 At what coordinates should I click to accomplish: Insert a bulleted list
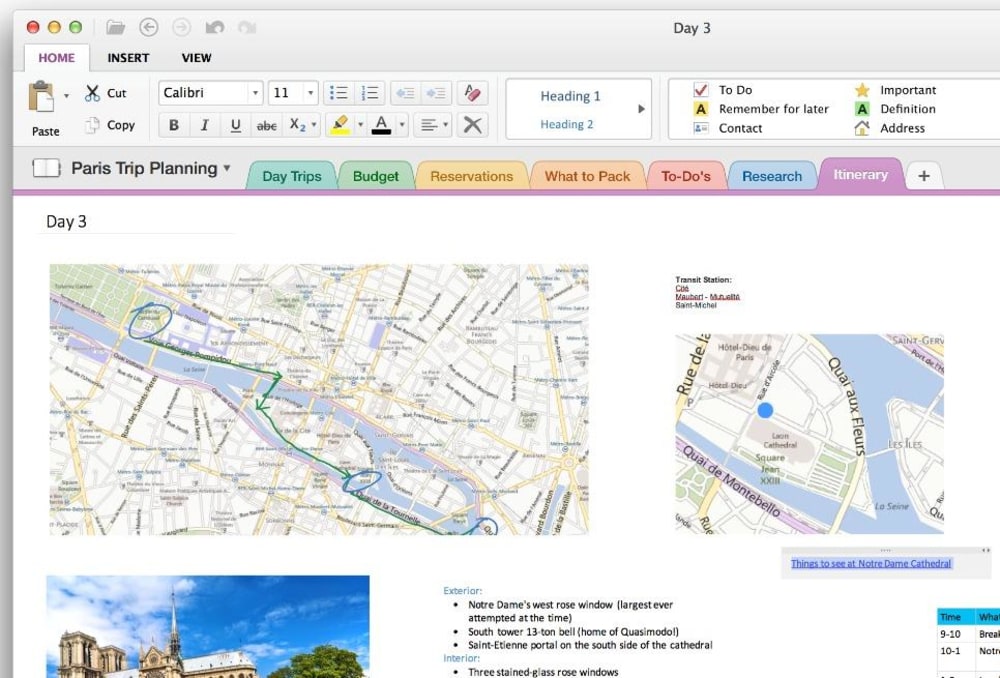[x=339, y=93]
